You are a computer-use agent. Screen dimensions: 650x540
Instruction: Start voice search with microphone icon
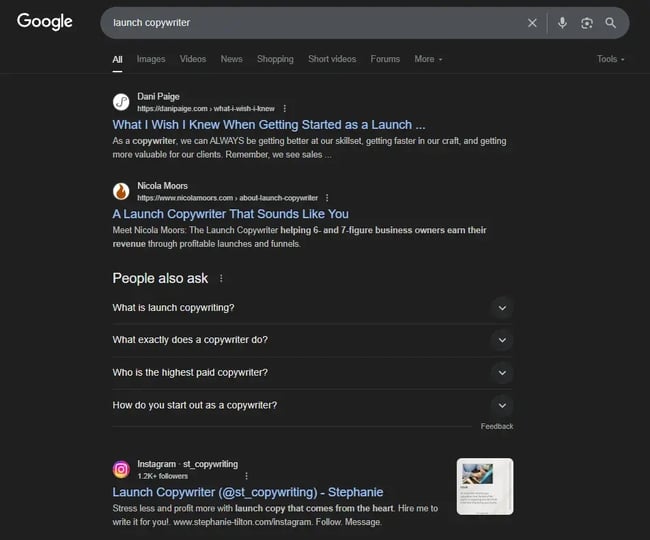click(562, 23)
